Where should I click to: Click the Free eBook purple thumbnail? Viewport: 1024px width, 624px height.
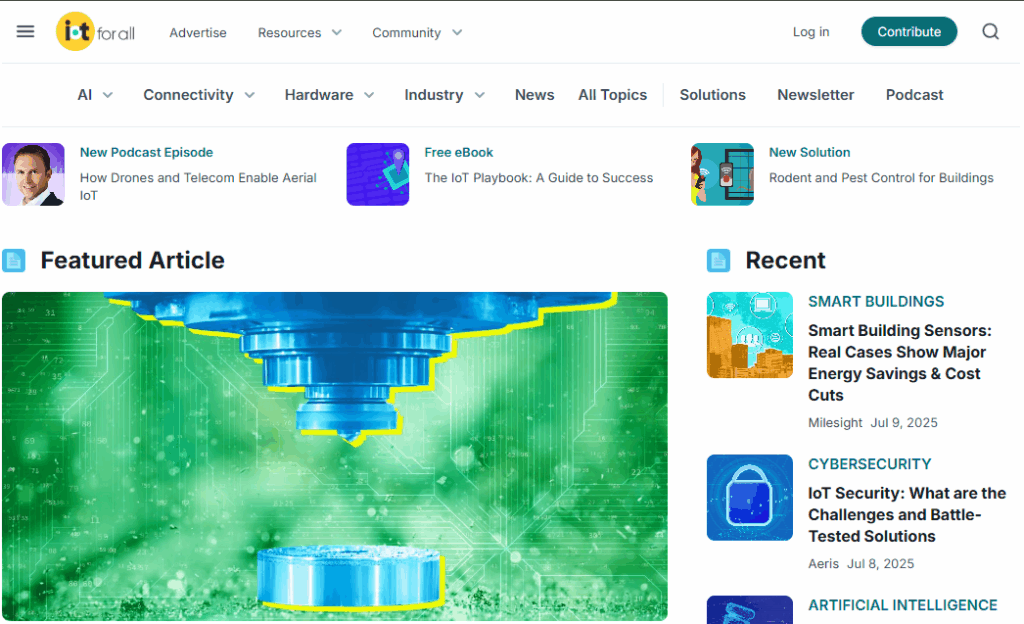point(377,174)
